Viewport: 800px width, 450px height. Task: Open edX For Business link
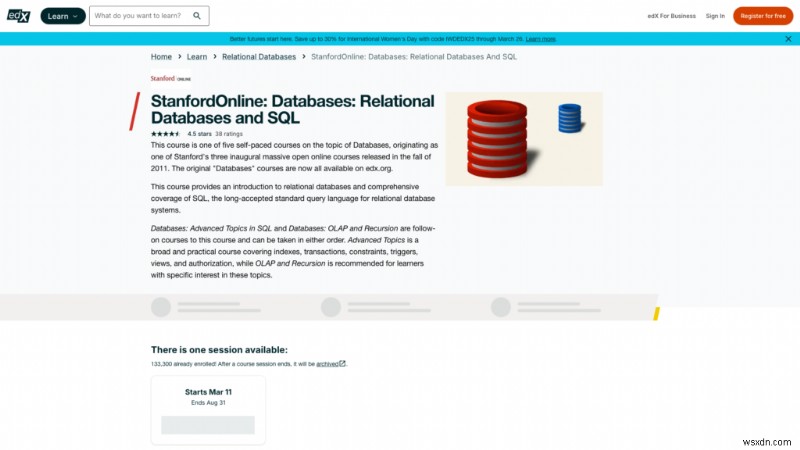[x=671, y=16]
